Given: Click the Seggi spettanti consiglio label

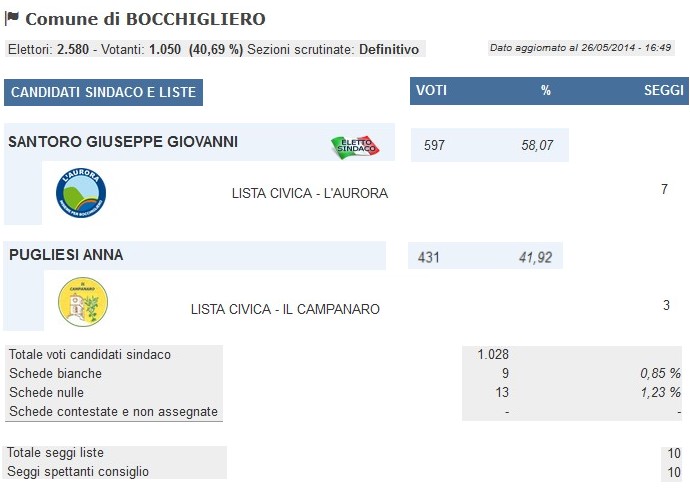Looking at the screenshot, I should pos(78,471).
